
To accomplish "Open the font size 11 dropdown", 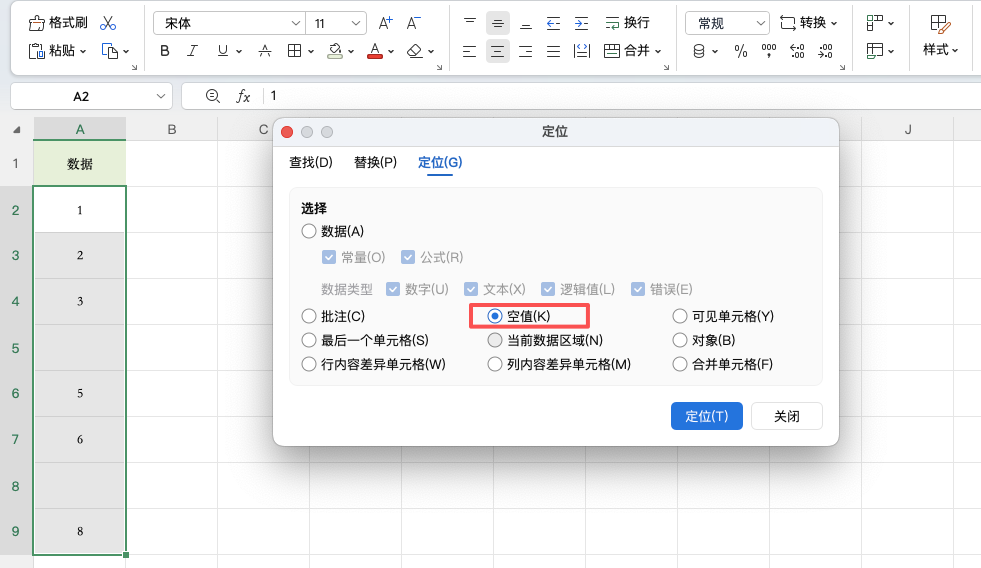I will click(x=355, y=23).
